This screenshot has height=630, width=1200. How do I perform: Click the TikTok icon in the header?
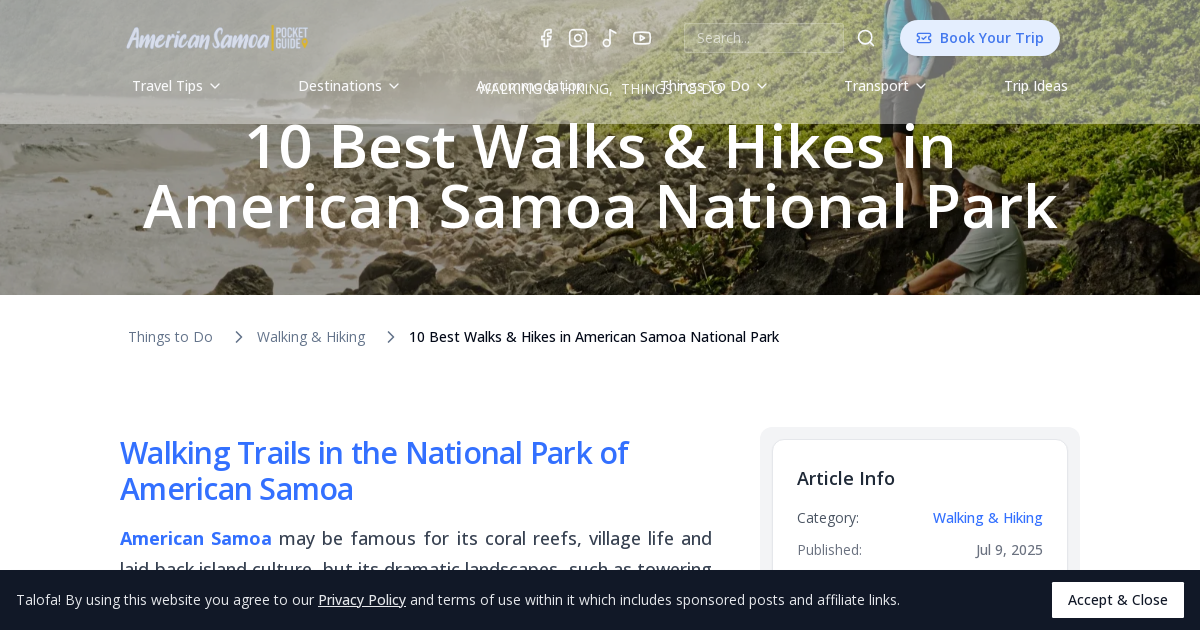point(609,37)
